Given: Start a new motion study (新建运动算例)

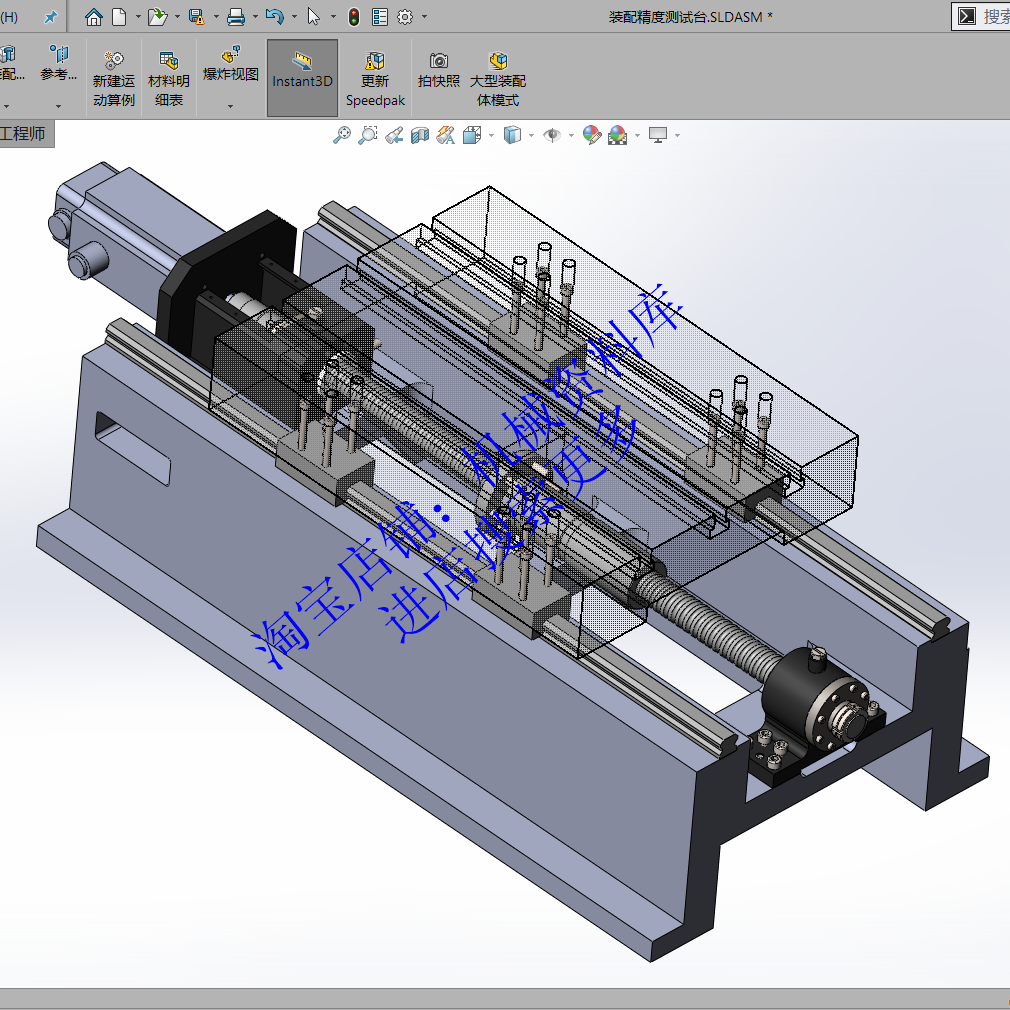Looking at the screenshot, I should pyautogui.click(x=113, y=79).
